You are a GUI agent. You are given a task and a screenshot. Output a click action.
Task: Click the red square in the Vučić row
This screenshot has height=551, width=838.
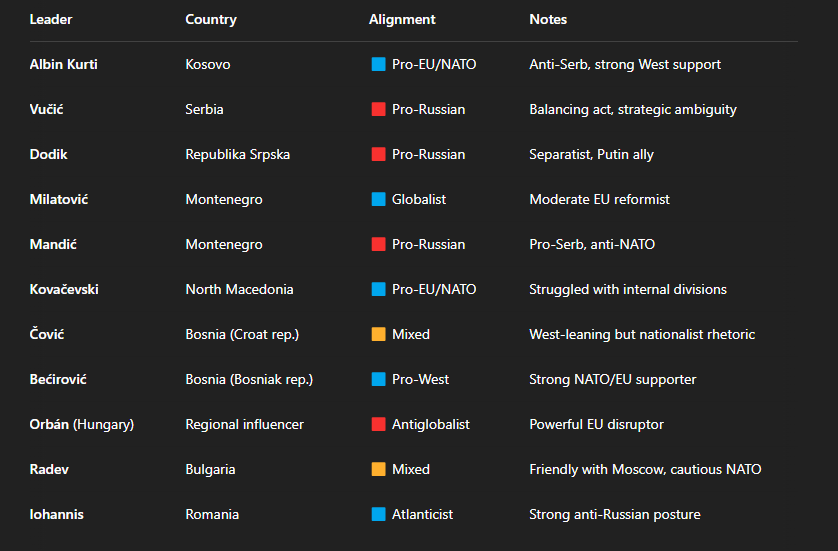[378, 109]
